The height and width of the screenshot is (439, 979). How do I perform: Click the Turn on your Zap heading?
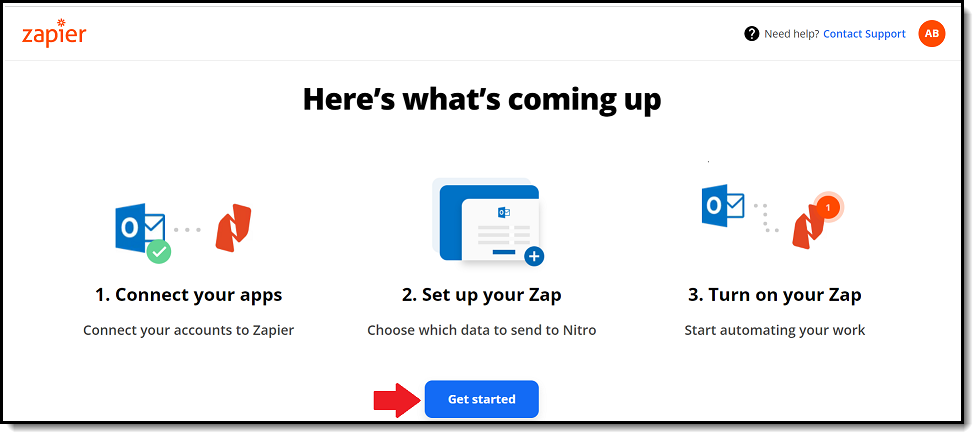pyautogui.click(x=775, y=295)
